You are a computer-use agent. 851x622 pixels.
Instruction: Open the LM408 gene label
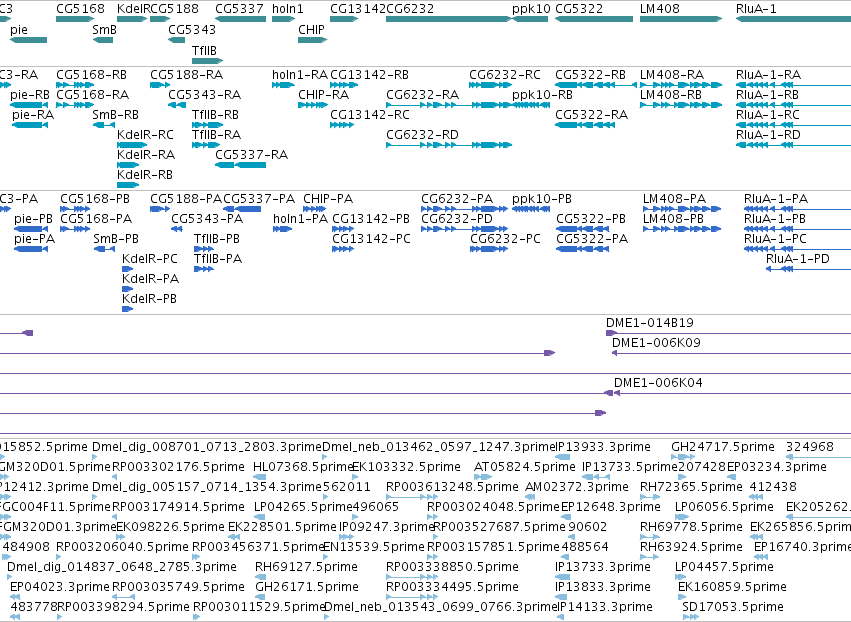[659, 9]
